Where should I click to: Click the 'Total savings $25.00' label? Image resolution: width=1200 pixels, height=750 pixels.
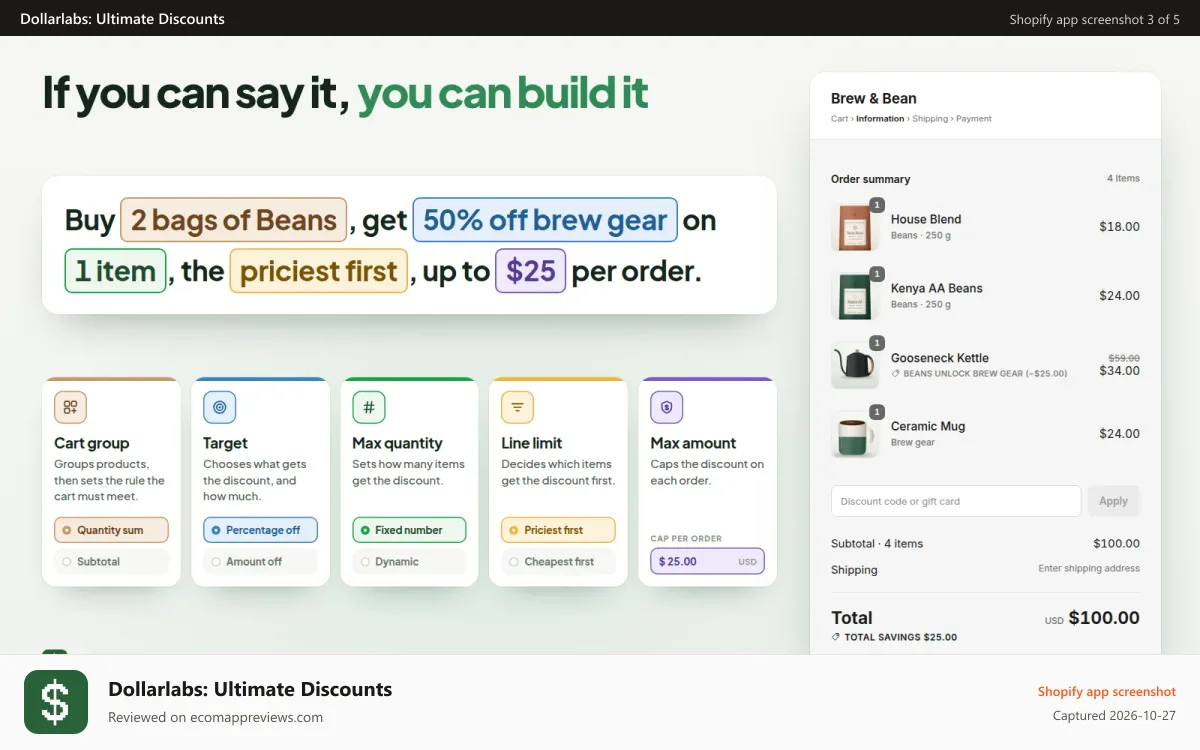pos(901,637)
